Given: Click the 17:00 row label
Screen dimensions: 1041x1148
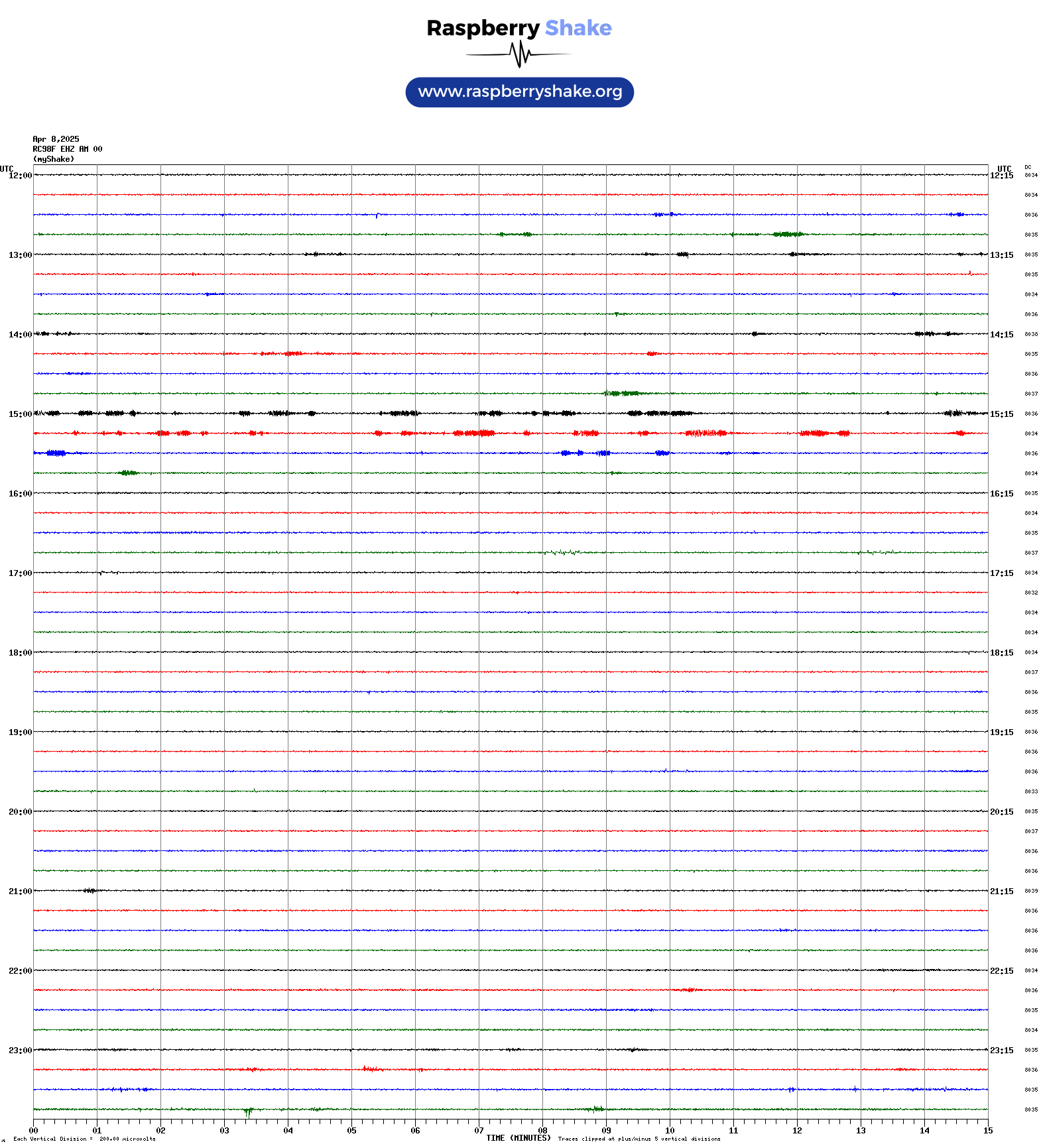Looking at the screenshot, I should (x=20, y=573).
